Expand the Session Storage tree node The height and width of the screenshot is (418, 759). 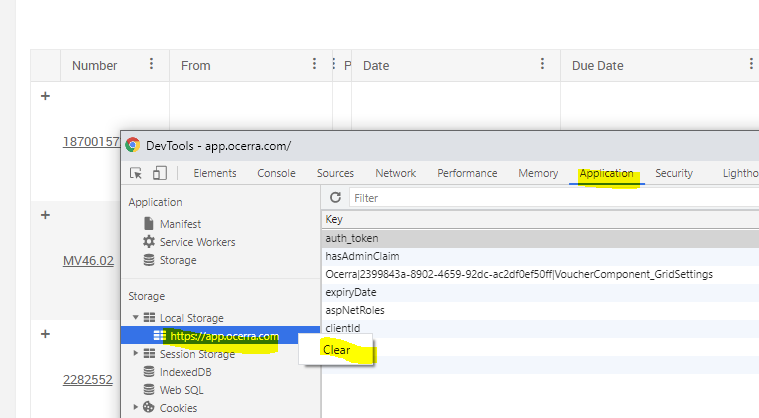136,353
